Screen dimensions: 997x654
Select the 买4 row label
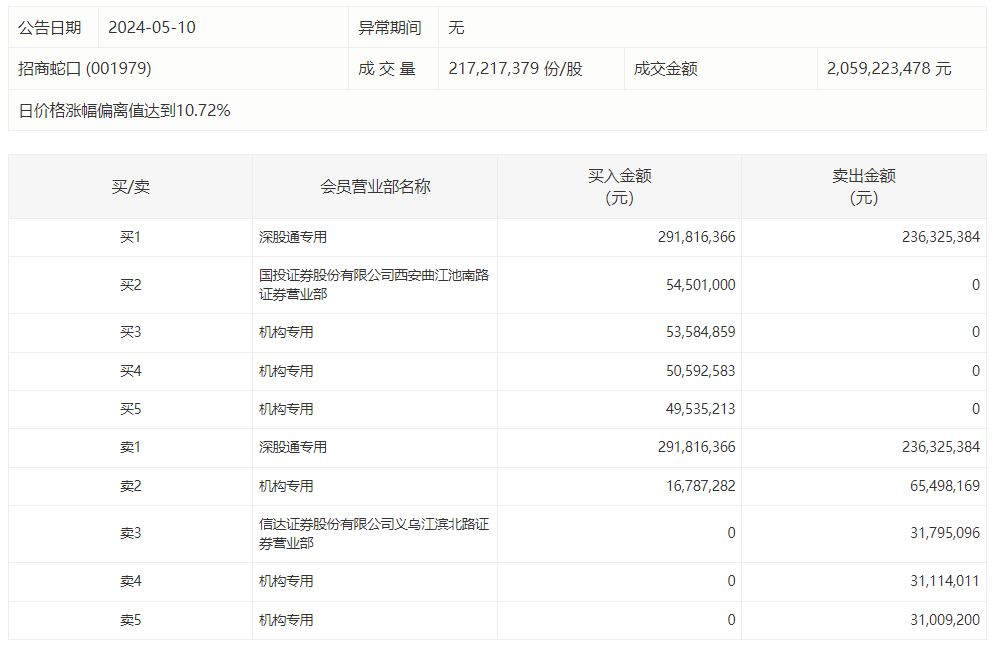coord(130,371)
